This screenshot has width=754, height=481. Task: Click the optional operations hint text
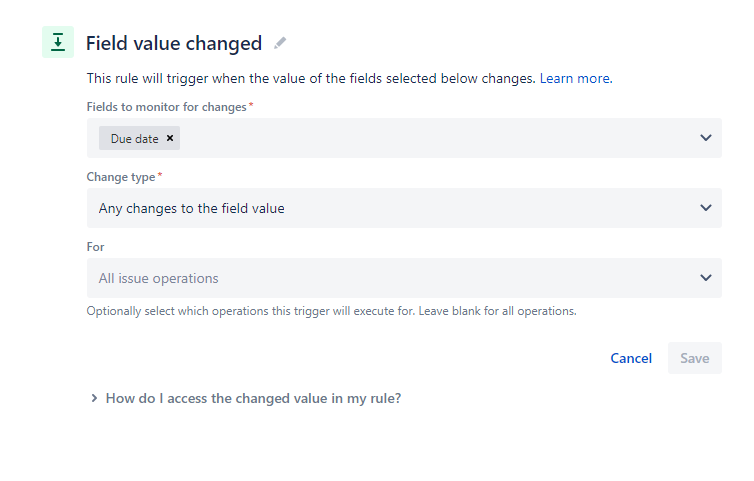tap(331, 311)
